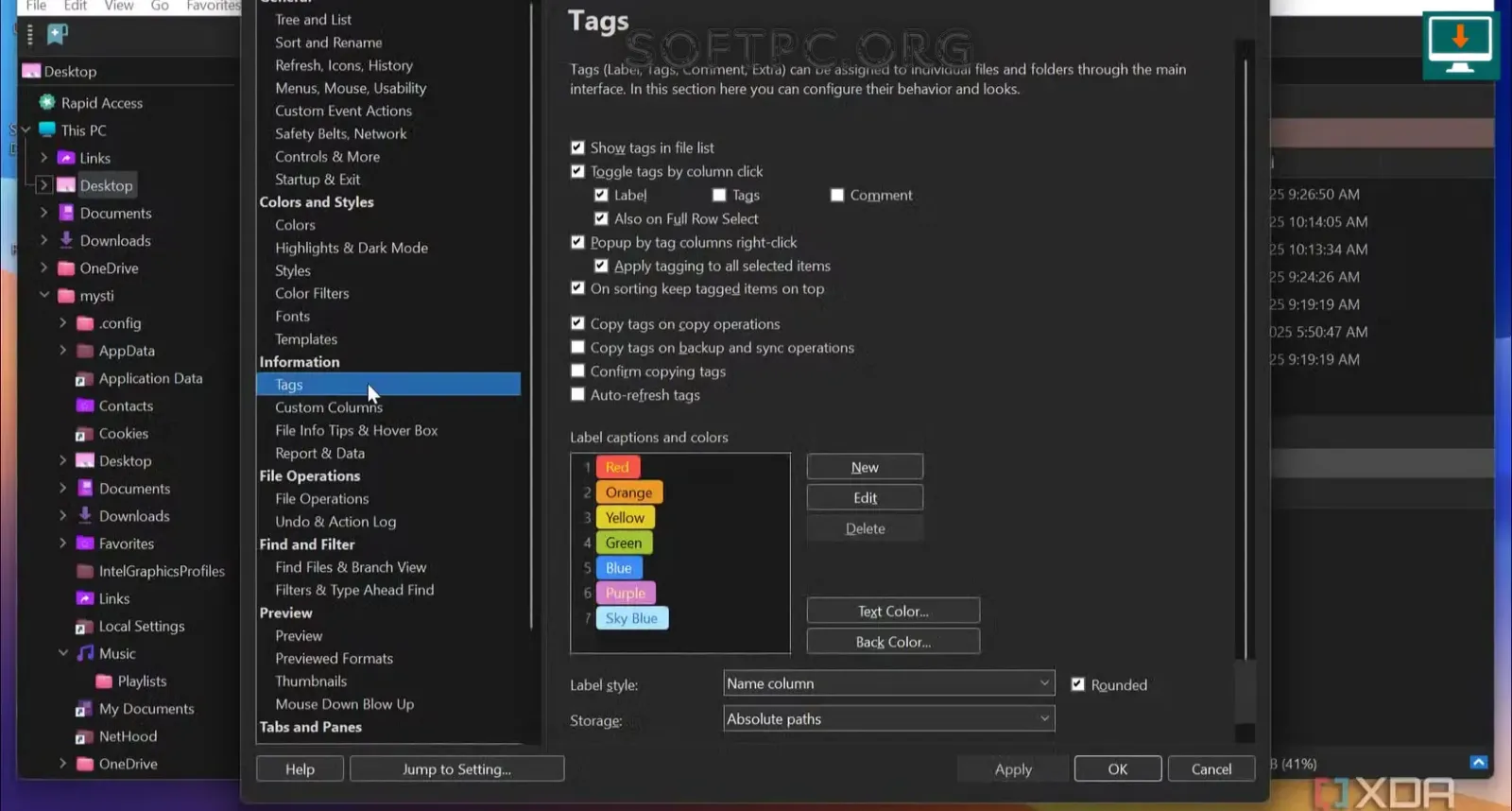Click the 9:26:50 AM file list entry

1314,194
